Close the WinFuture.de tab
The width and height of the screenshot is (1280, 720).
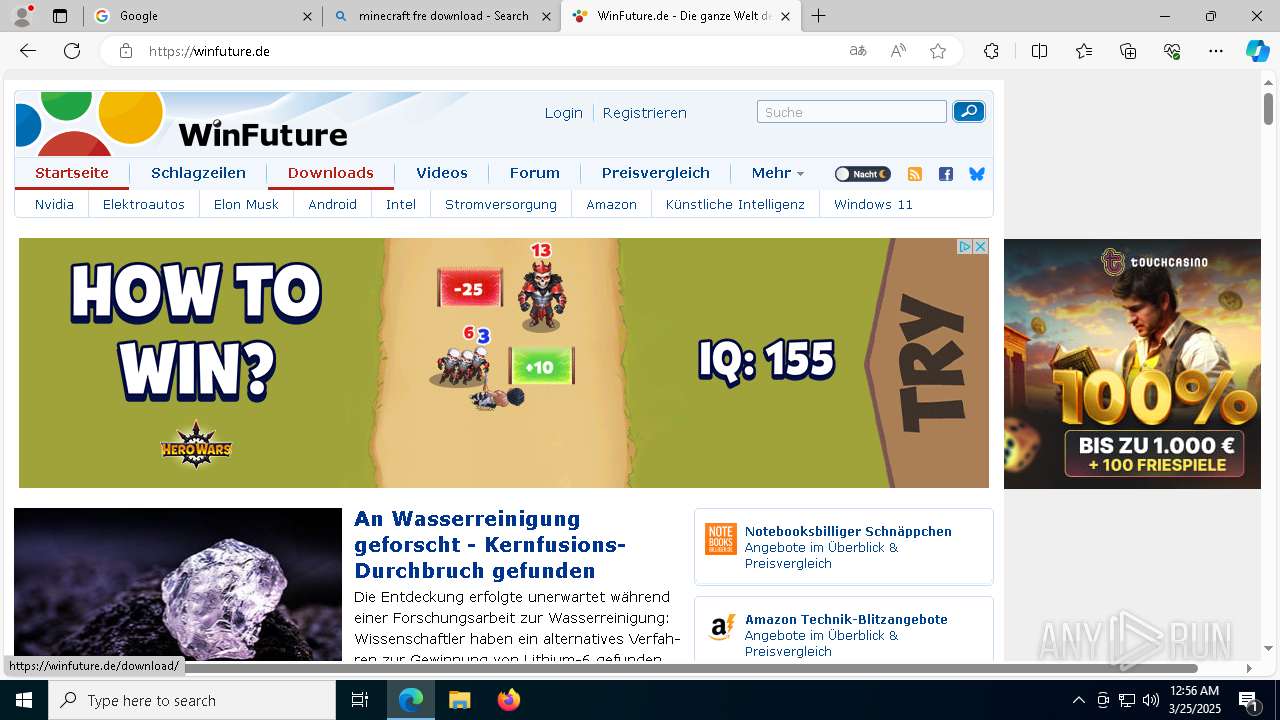point(786,16)
